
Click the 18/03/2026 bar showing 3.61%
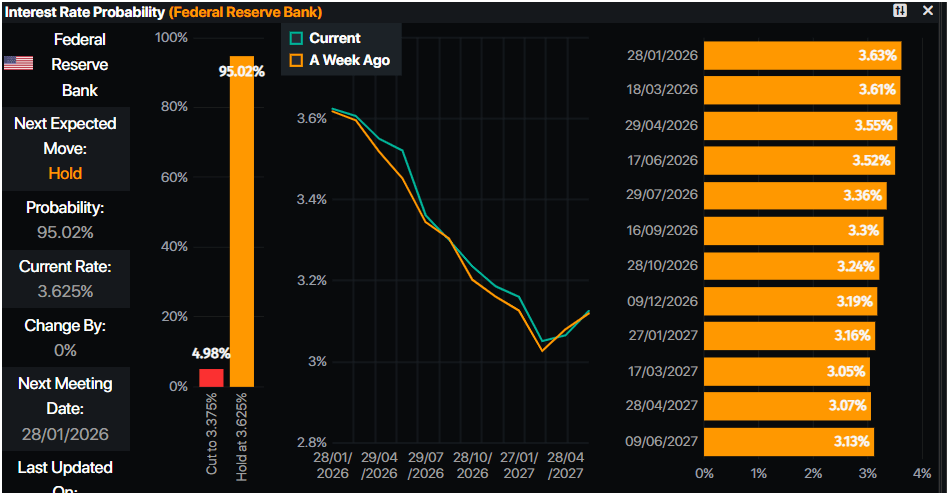coord(800,91)
